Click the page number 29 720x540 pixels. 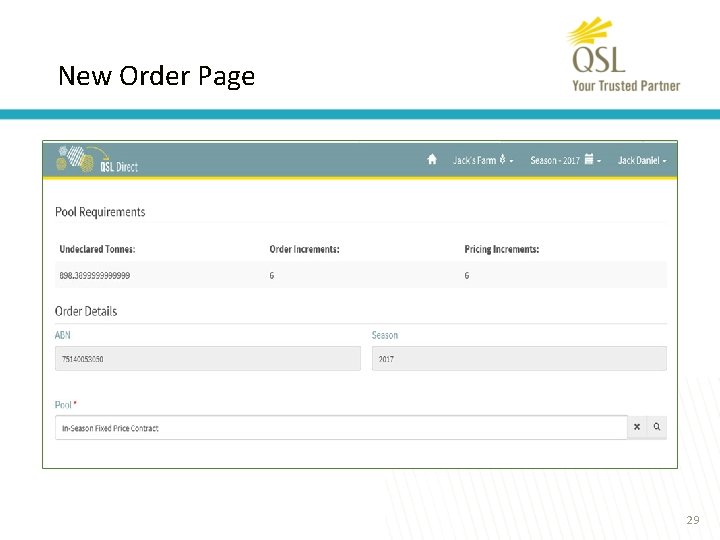pyautogui.click(x=693, y=520)
